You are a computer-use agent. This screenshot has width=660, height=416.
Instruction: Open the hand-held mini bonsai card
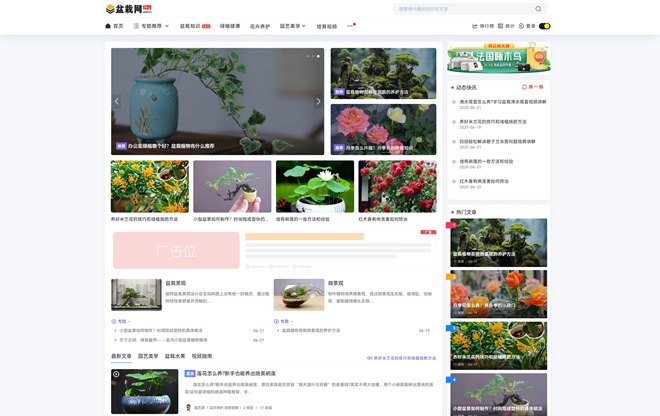[x=232, y=186]
